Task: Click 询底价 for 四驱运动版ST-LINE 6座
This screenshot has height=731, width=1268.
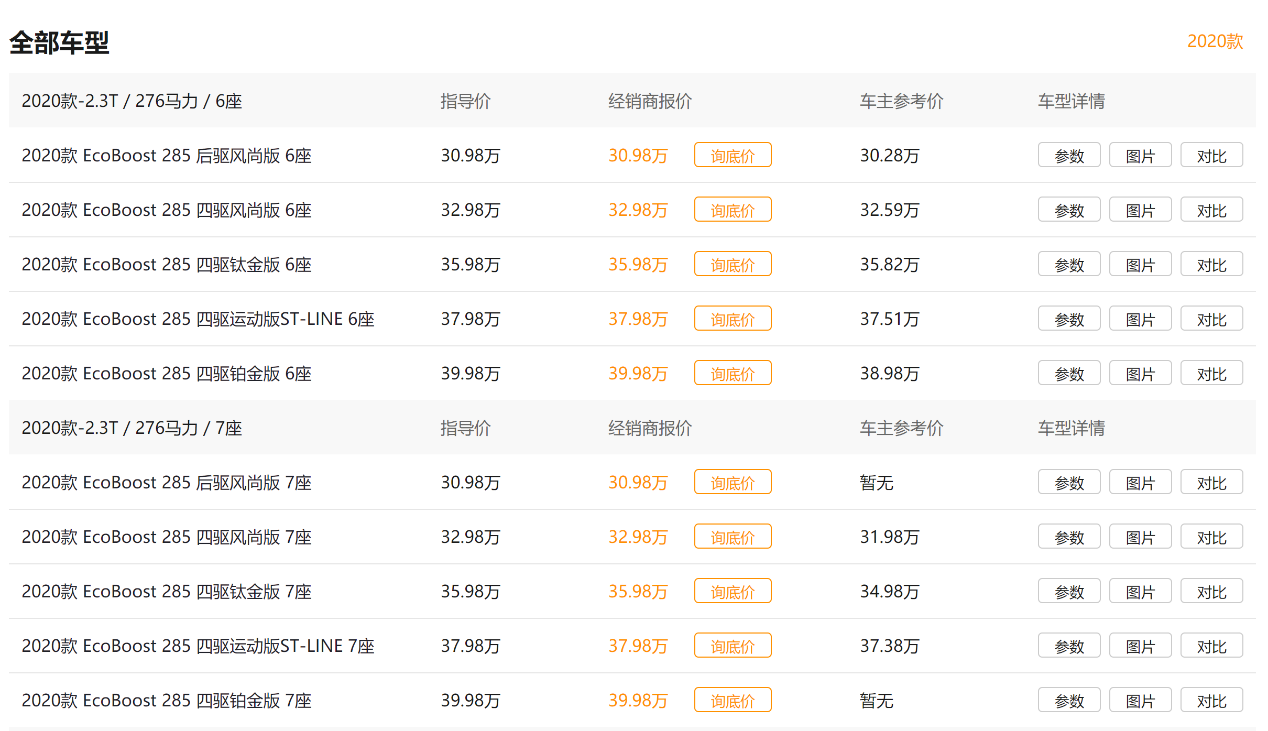Action: coord(733,319)
